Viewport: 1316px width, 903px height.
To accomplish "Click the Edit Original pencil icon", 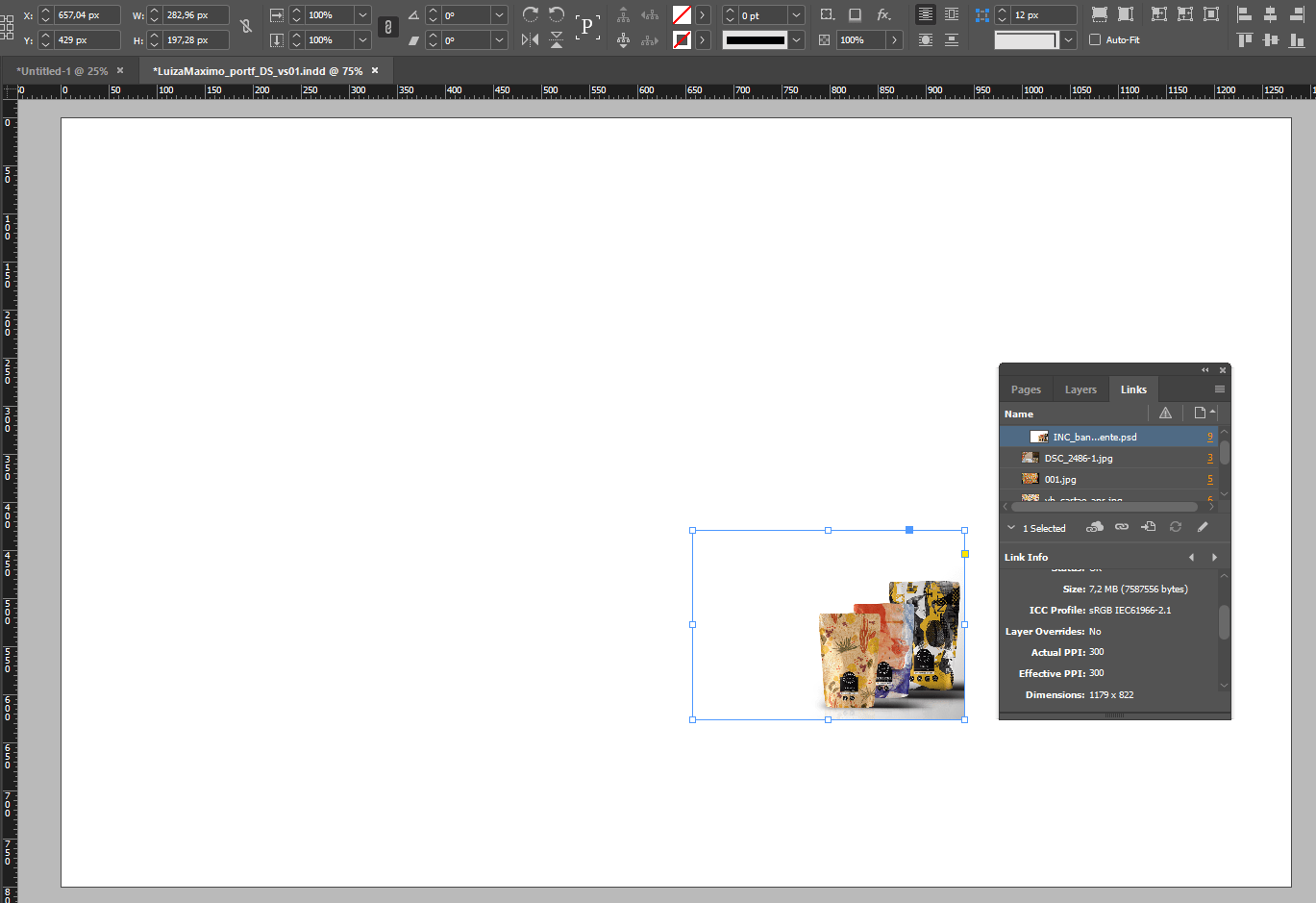I will pos(1202,527).
